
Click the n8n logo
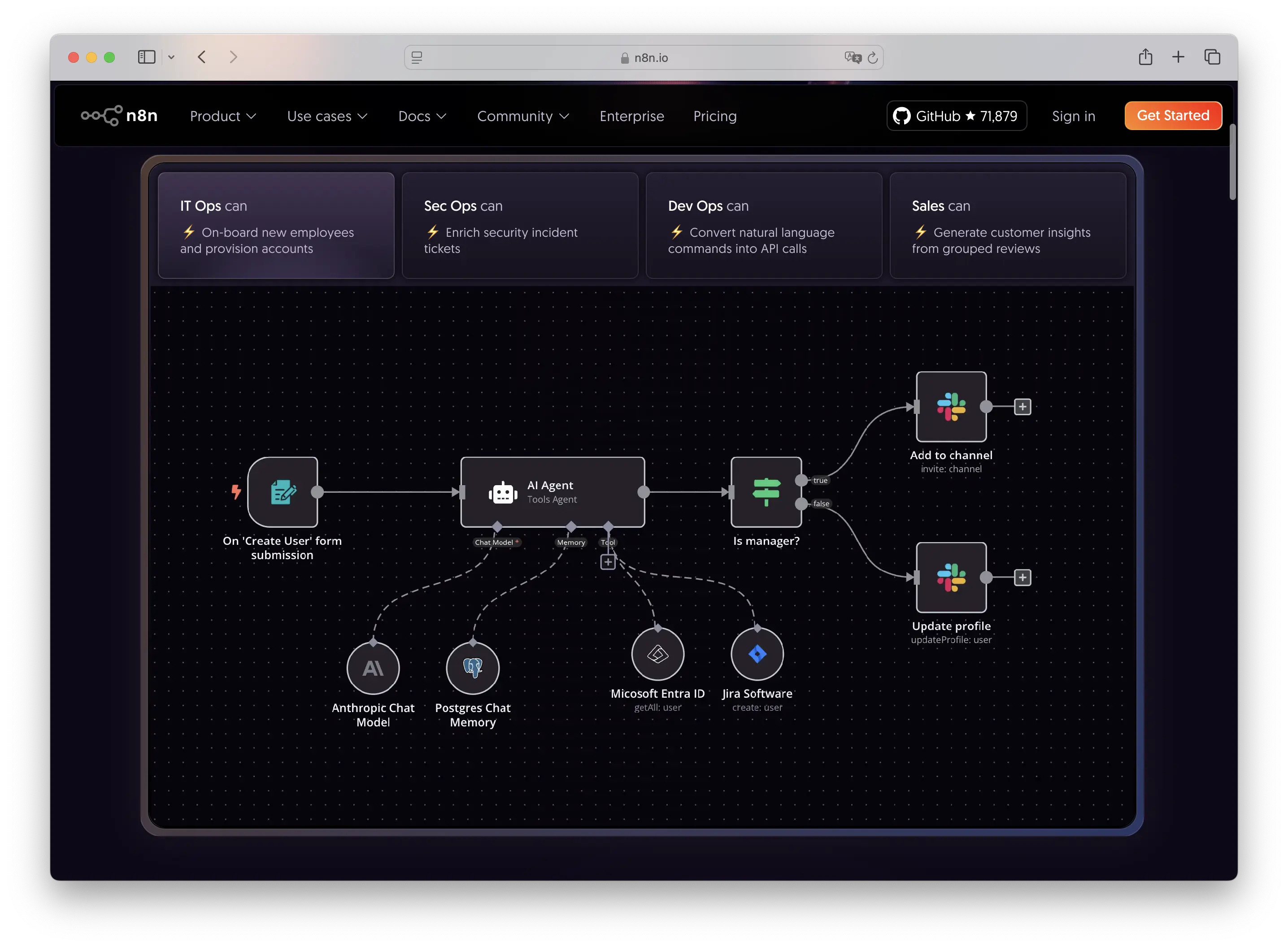119,115
